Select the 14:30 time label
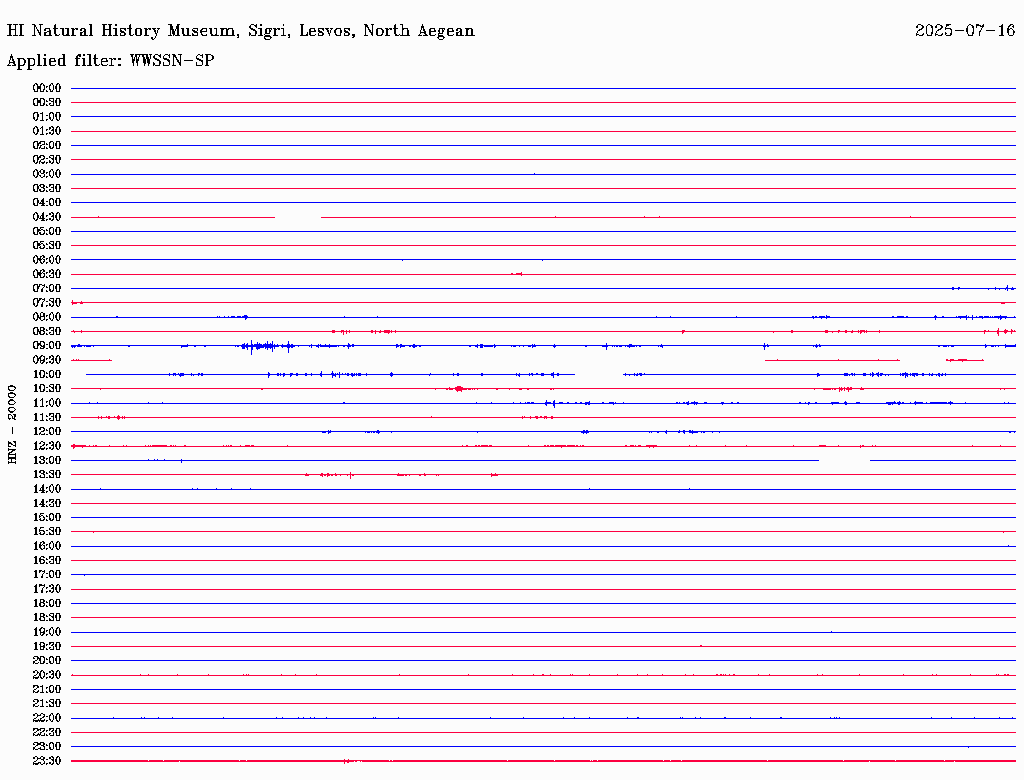Image resolution: width=1024 pixels, height=780 pixels. [x=47, y=504]
